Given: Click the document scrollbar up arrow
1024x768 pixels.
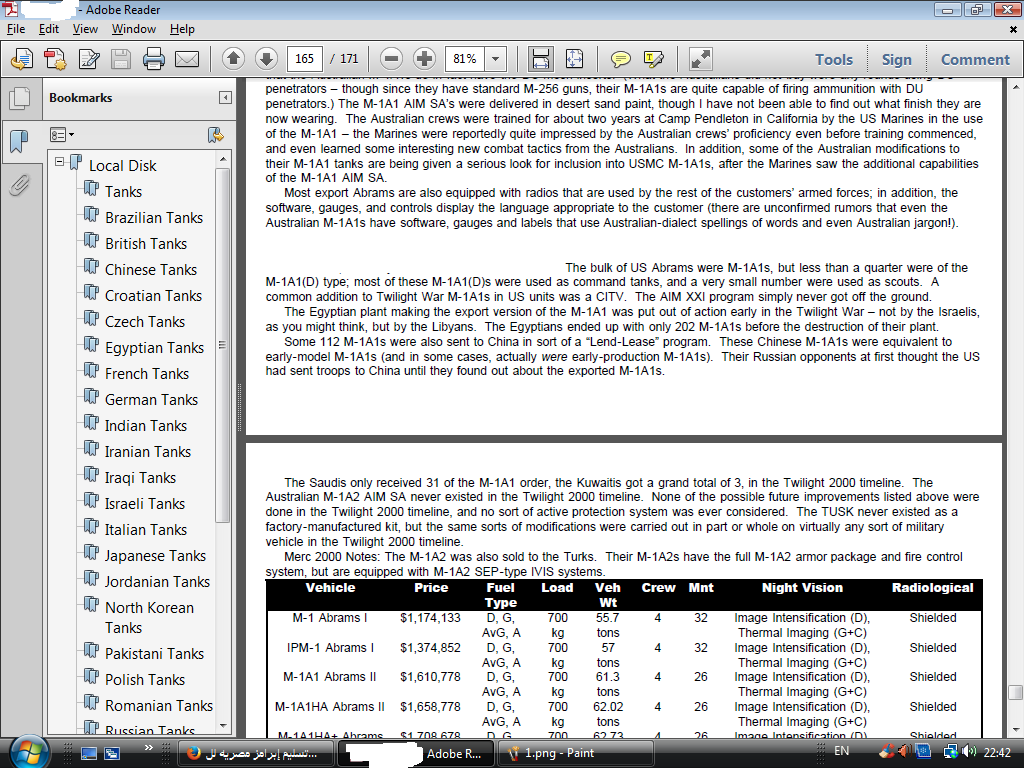Looking at the screenshot, I should click(1016, 87).
